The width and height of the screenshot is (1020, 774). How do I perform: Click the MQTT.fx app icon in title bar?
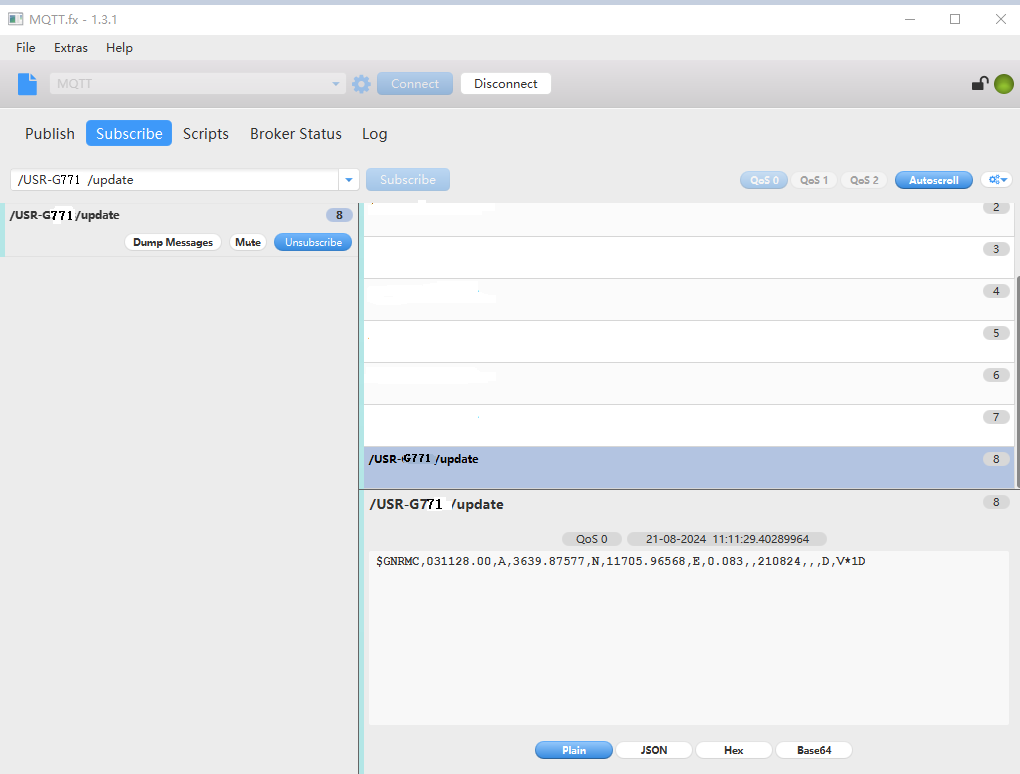click(16, 19)
